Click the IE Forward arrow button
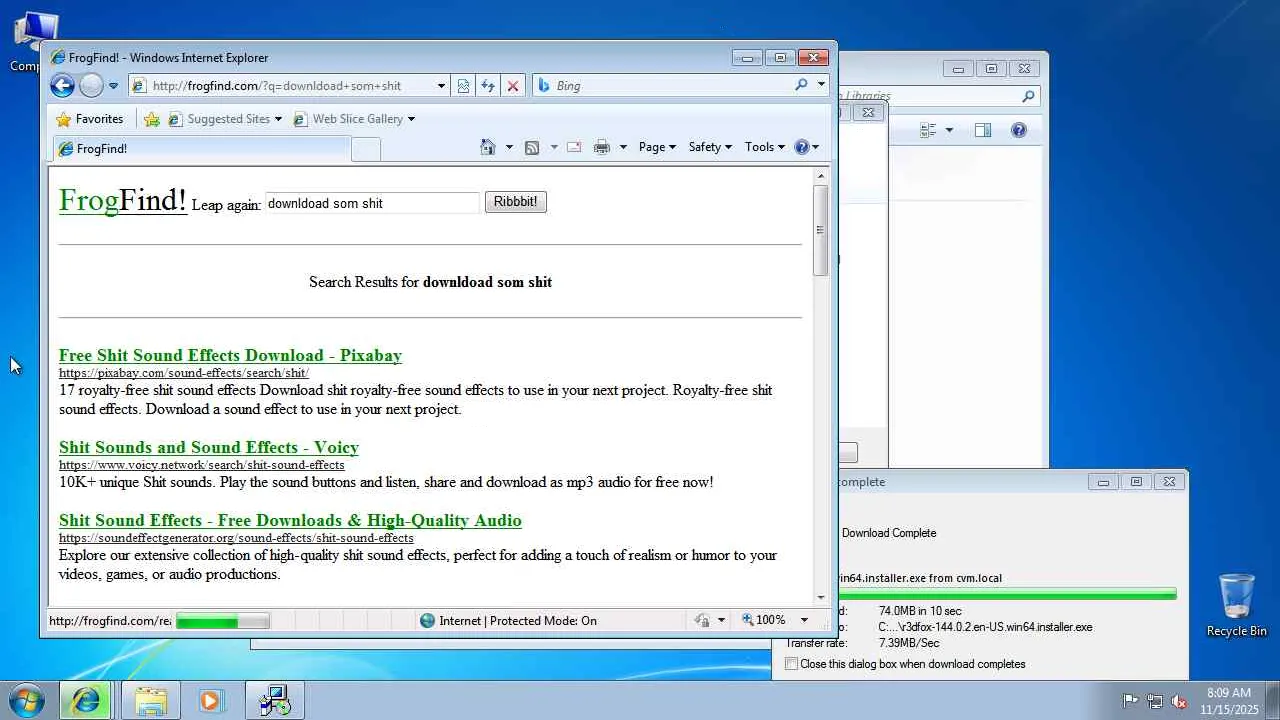Screen dimensions: 1280x720 [91, 86]
